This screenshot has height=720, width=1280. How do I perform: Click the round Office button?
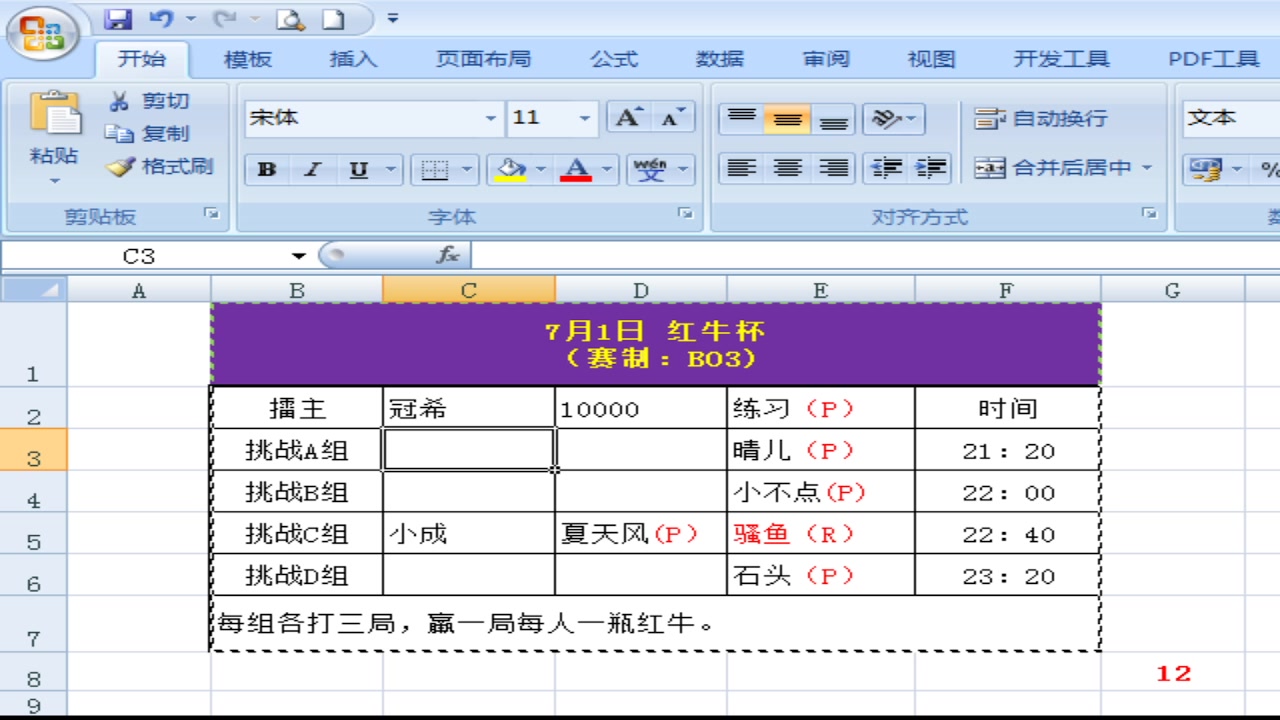pos(41,33)
